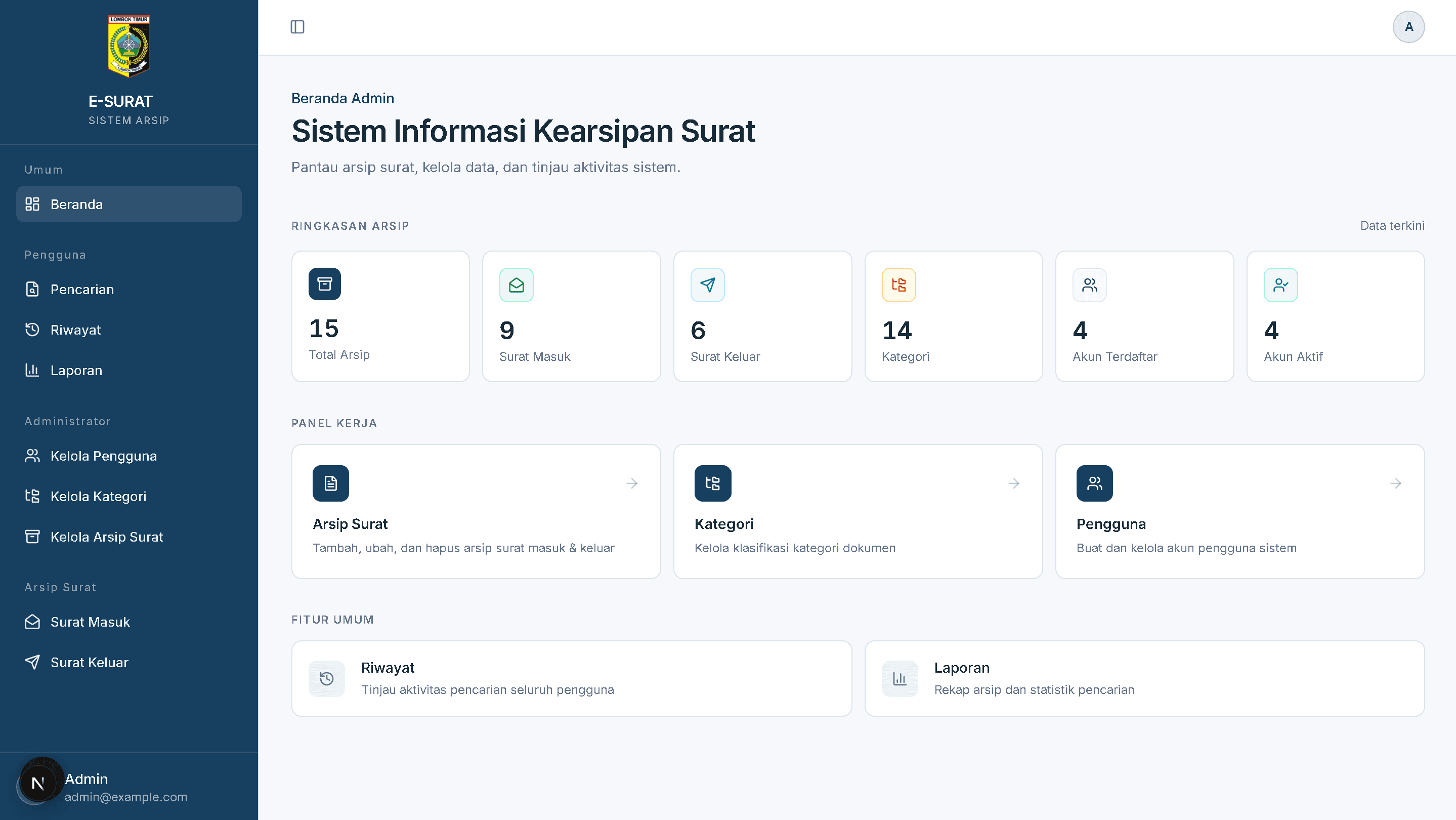The height and width of the screenshot is (820, 1456).
Task: Click the 14 Kategori count
Action: 897,331
